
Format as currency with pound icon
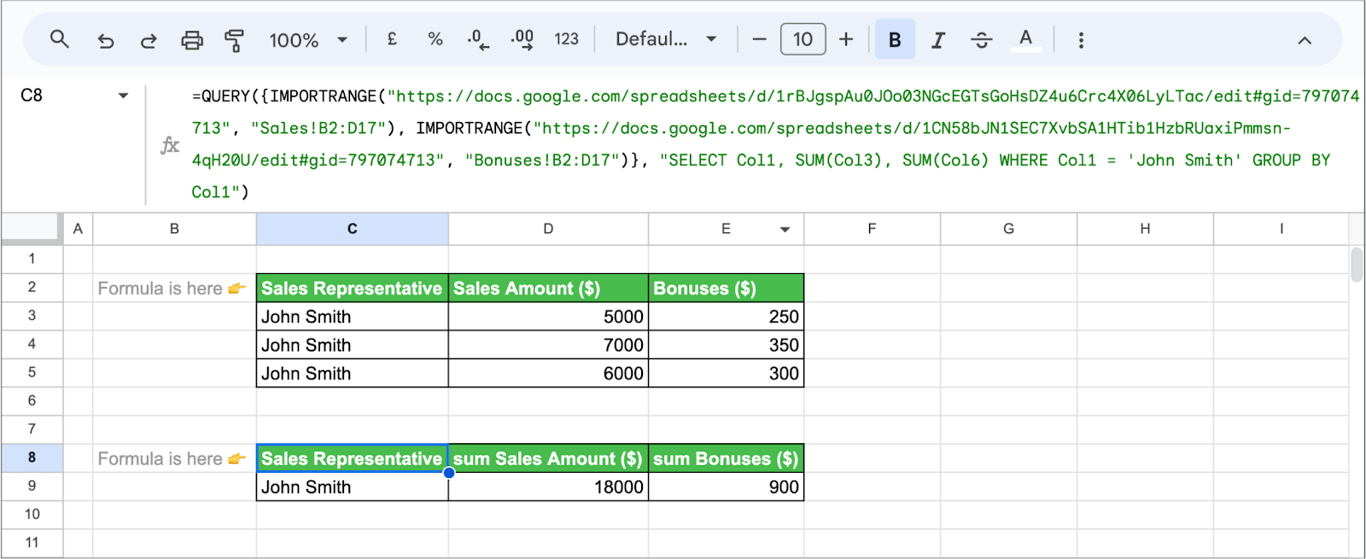click(x=392, y=40)
